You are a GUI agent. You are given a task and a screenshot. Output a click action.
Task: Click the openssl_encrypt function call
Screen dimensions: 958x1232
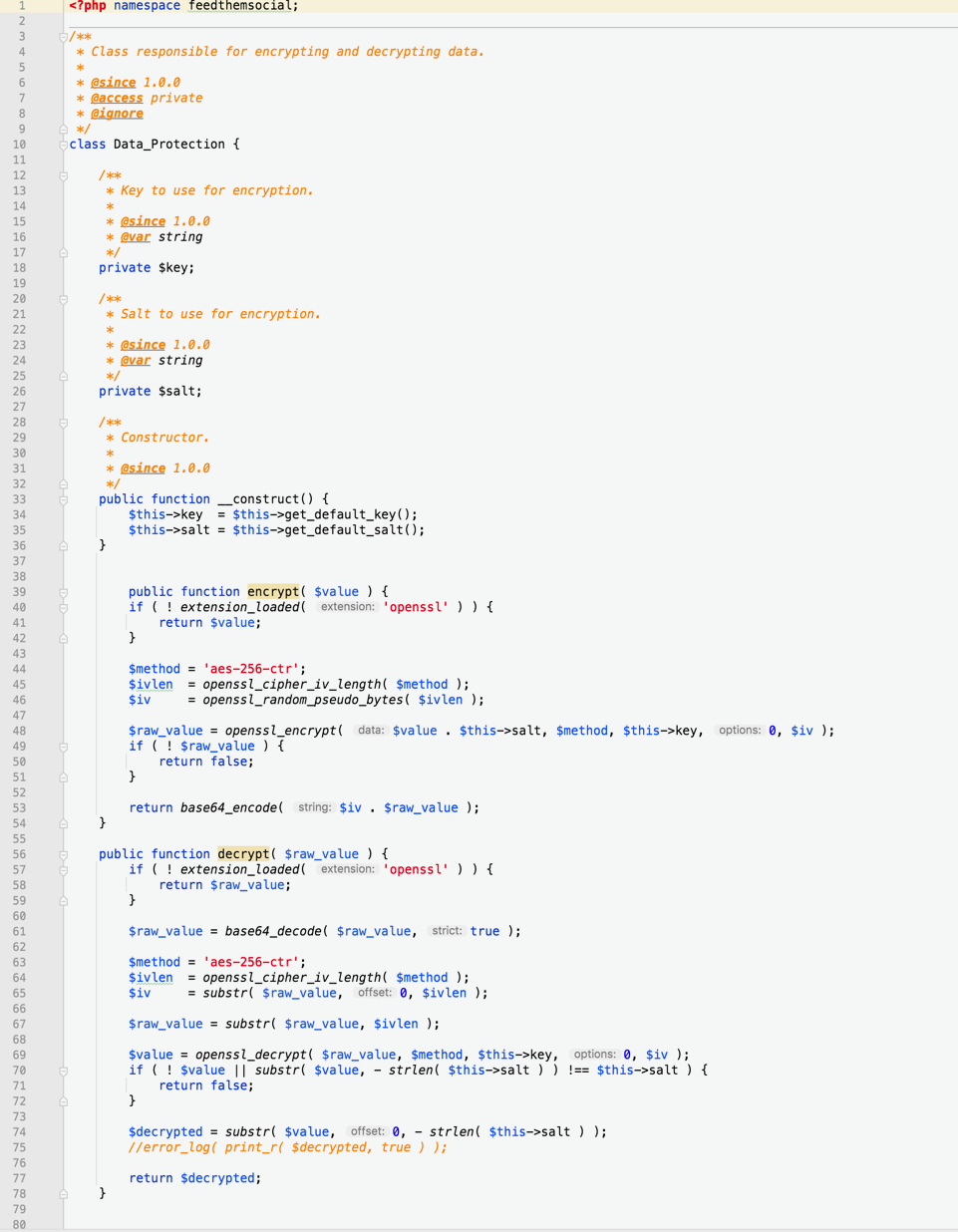[x=280, y=731]
